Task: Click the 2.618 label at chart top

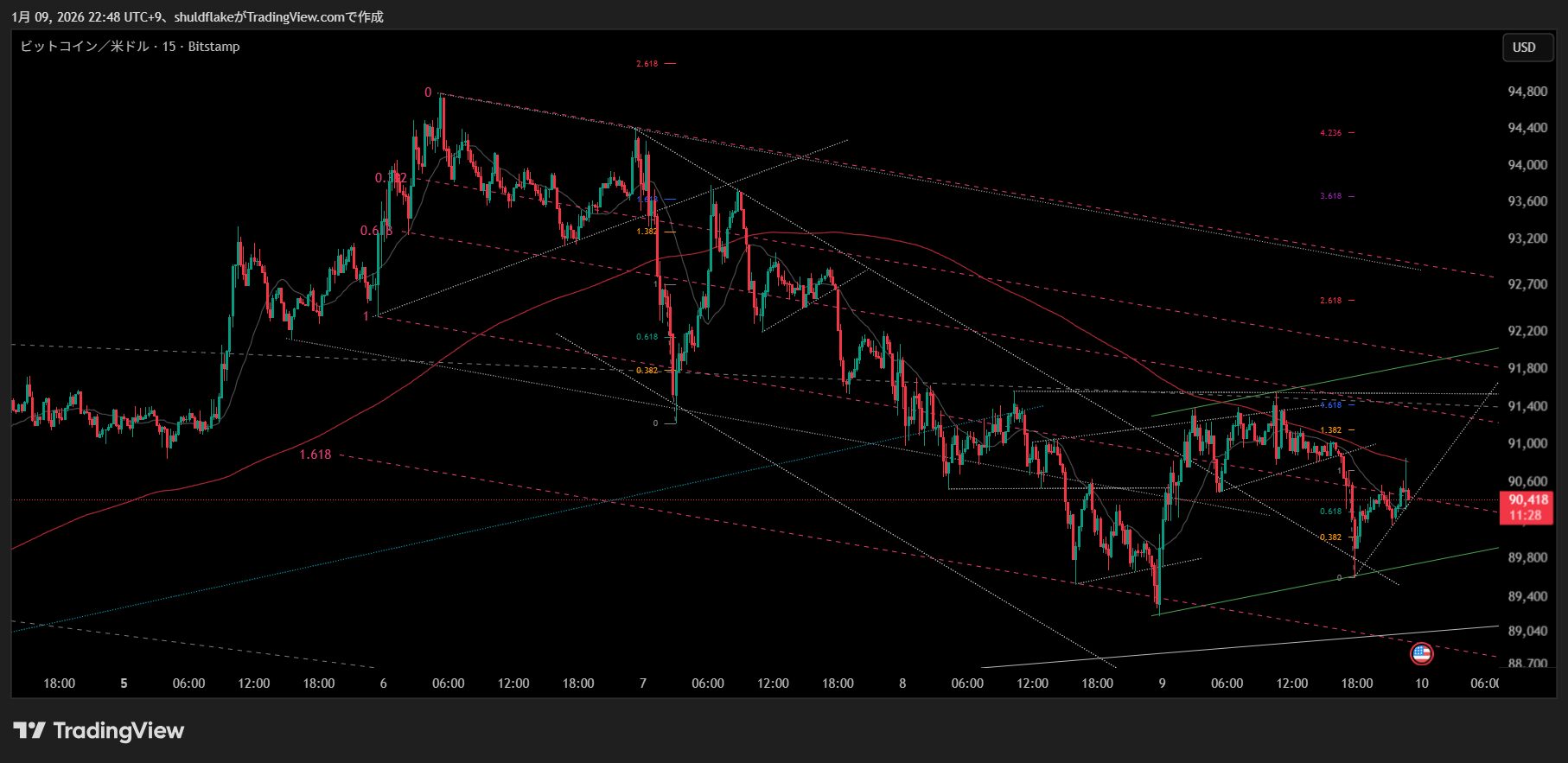Action: [x=647, y=64]
